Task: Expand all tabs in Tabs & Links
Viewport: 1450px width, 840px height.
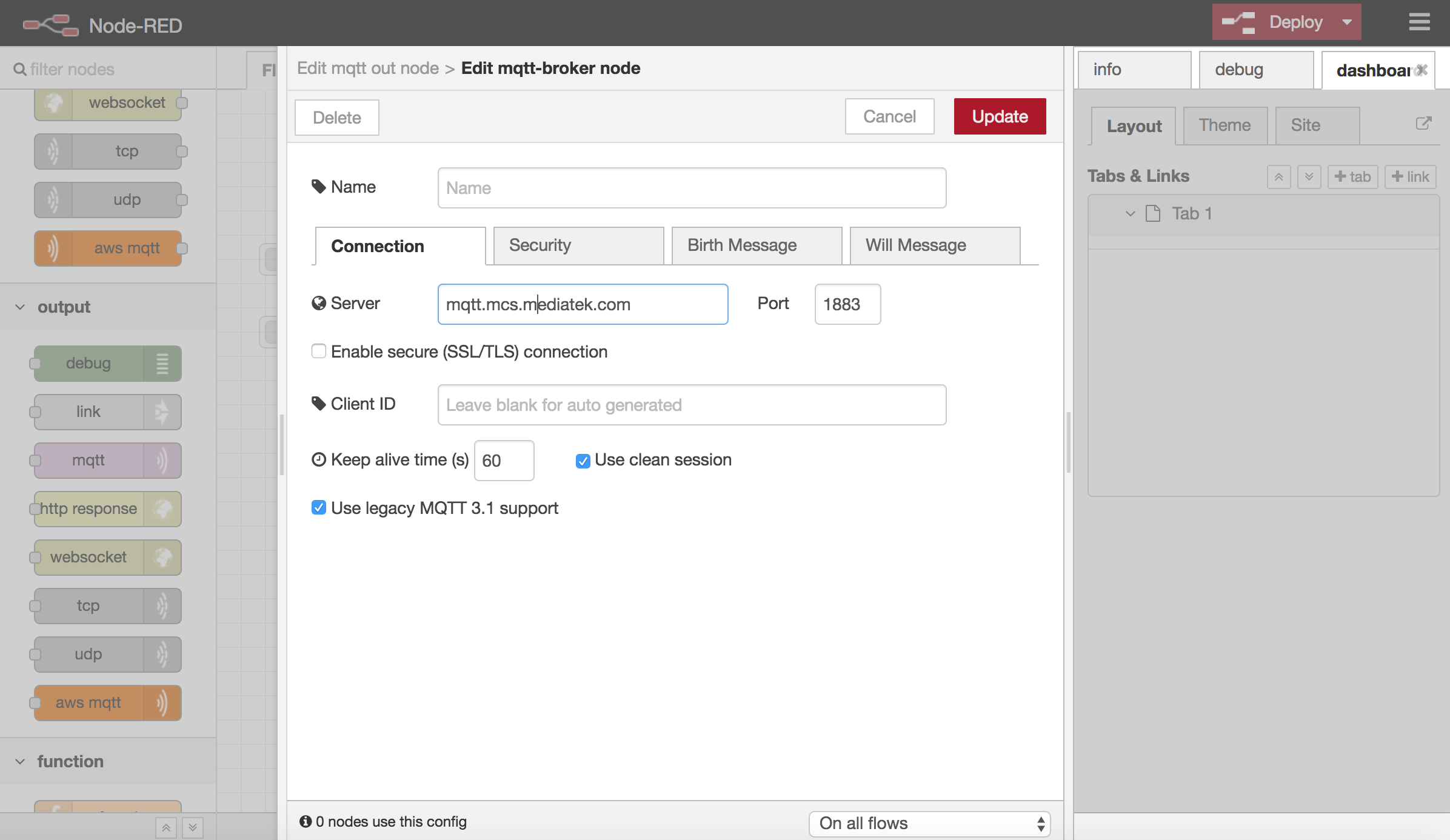Action: pyautogui.click(x=1309, y=177)
